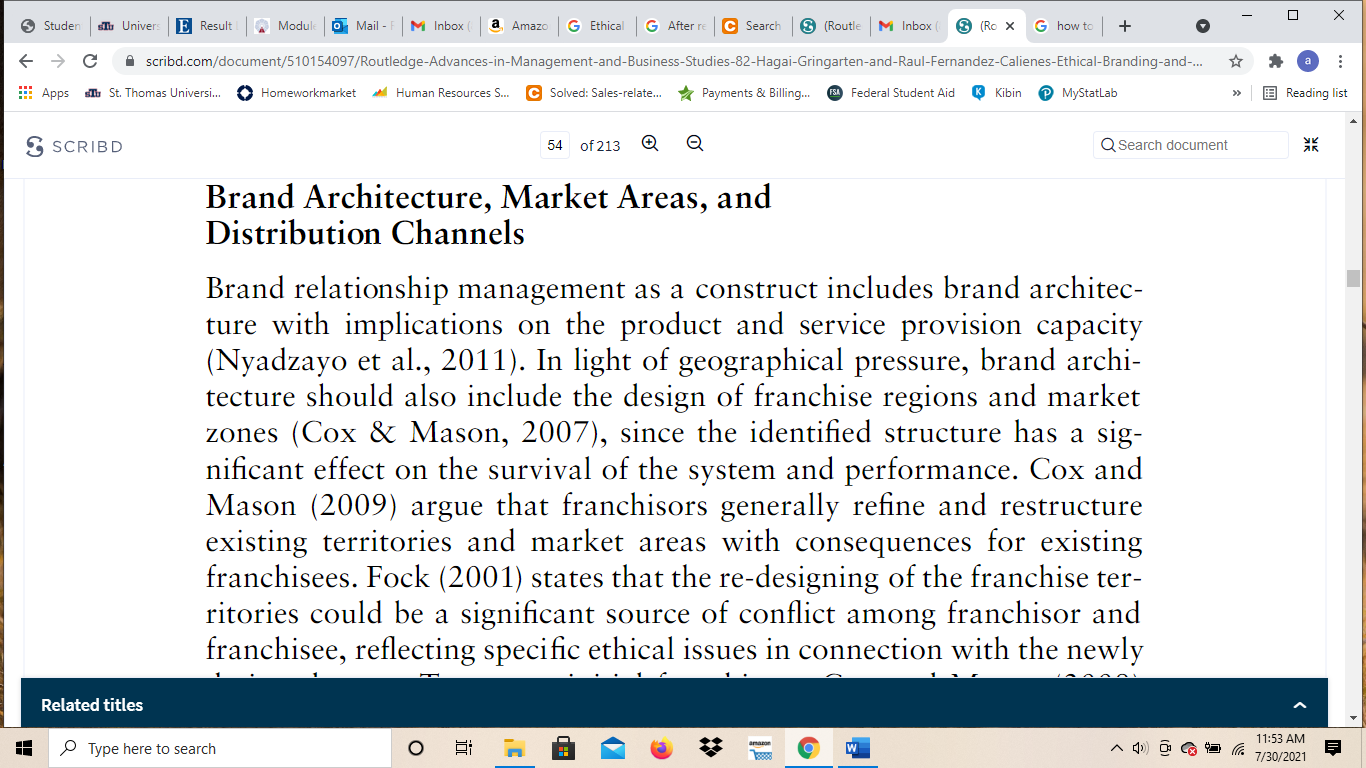
Task: Open Chrome's three-dot menu
Action: coord(1340,61)
